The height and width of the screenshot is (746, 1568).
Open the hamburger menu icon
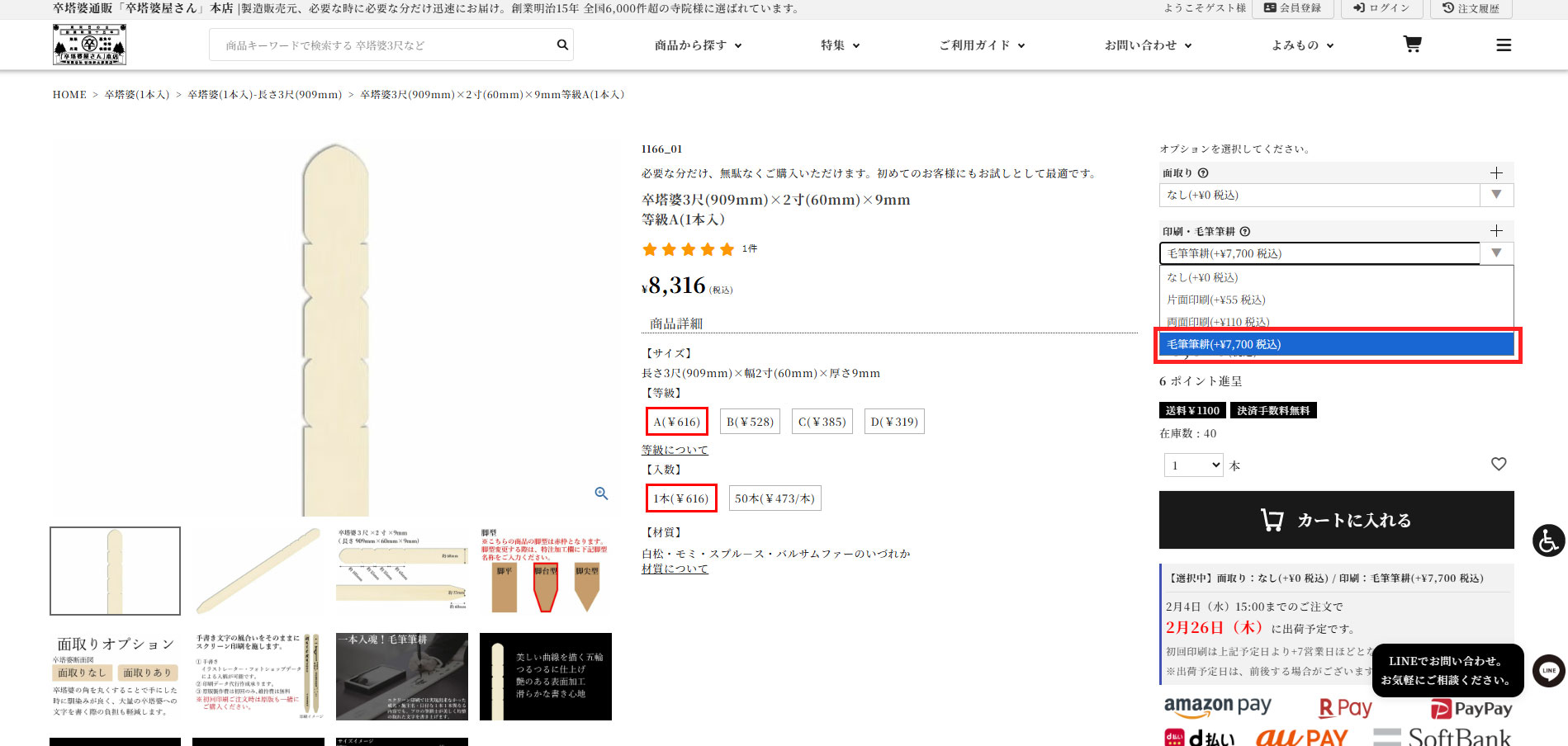tap(1504, 45)
